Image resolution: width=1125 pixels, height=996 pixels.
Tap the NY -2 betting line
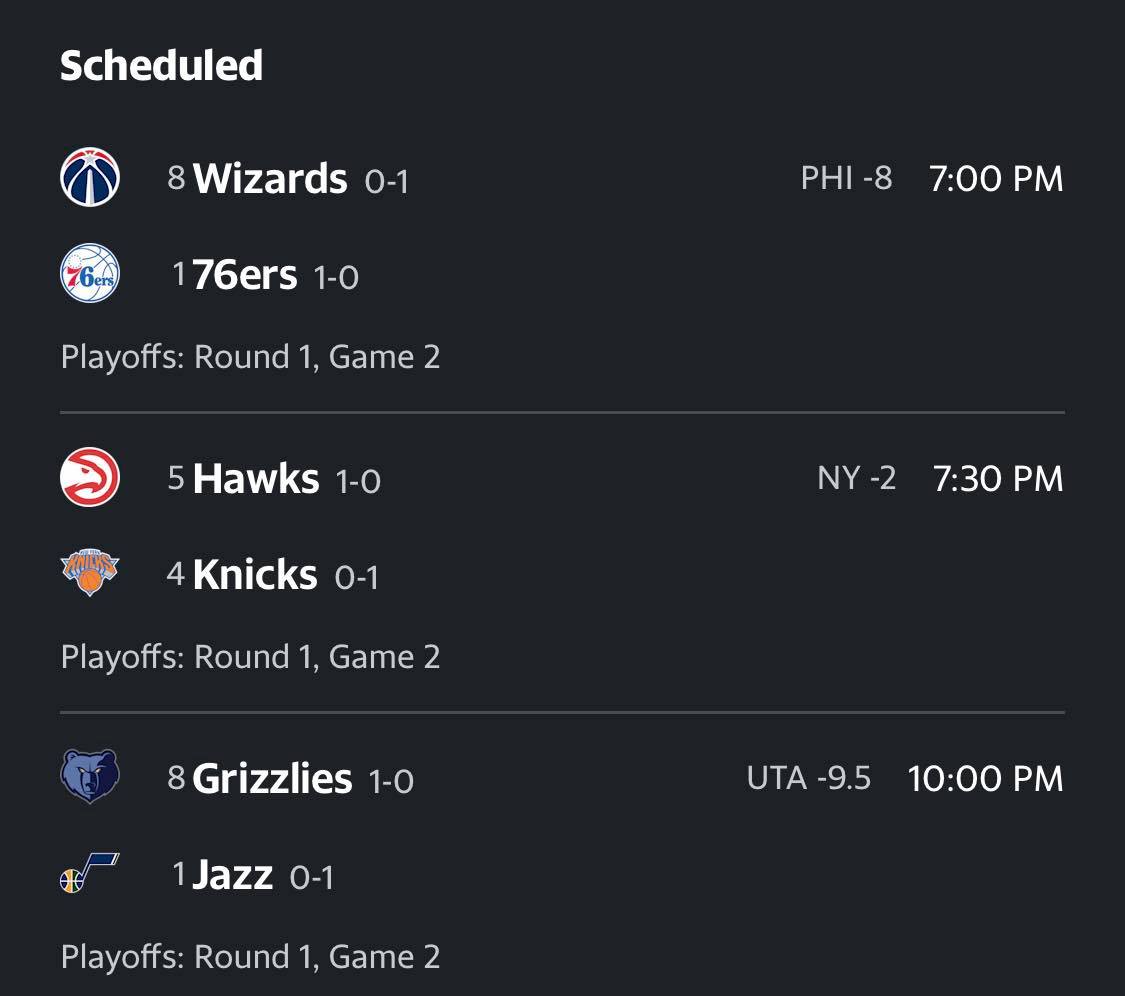tap(857, 478)
